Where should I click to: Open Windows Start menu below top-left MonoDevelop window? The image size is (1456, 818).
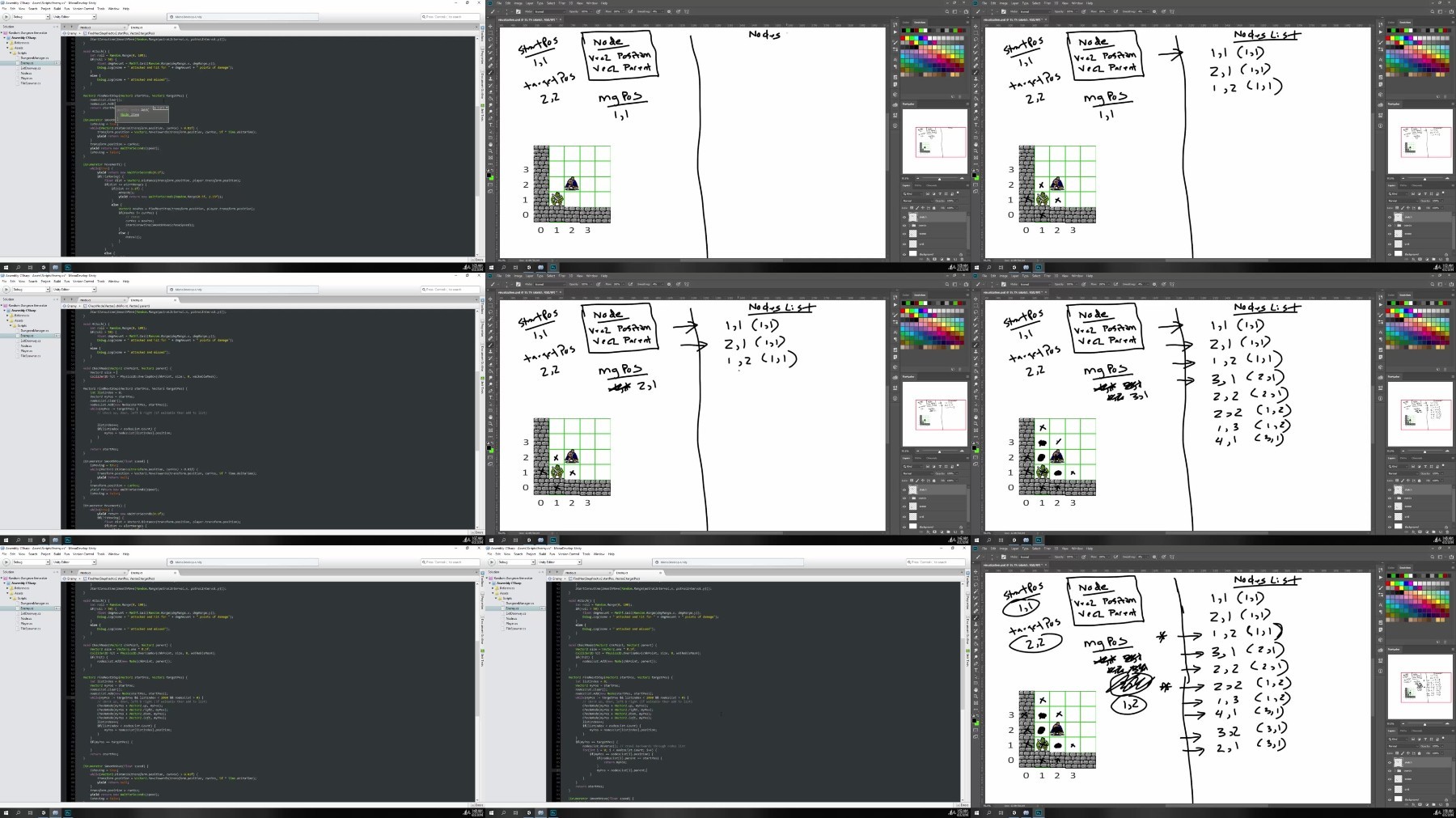(5, 267)
